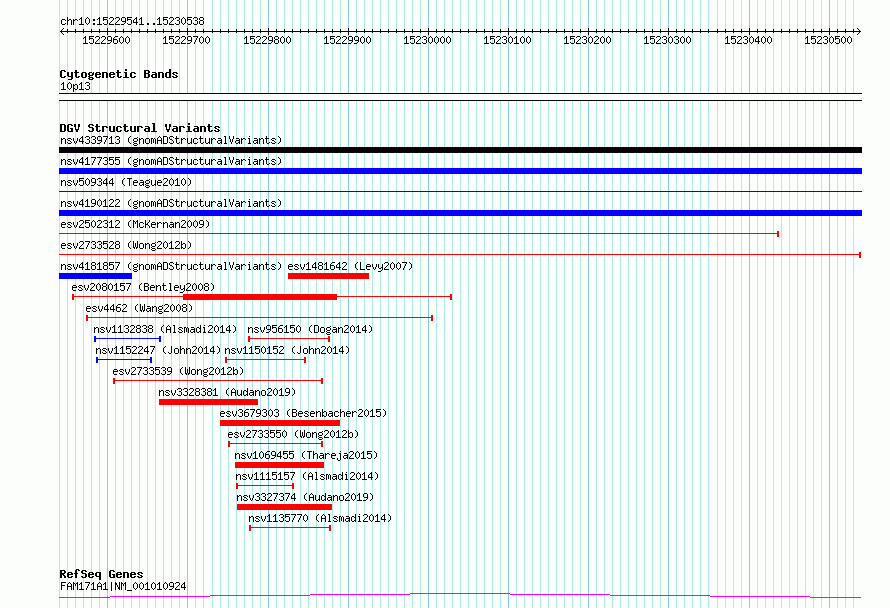Click ruler position 15230500

(x=828, y=40)
